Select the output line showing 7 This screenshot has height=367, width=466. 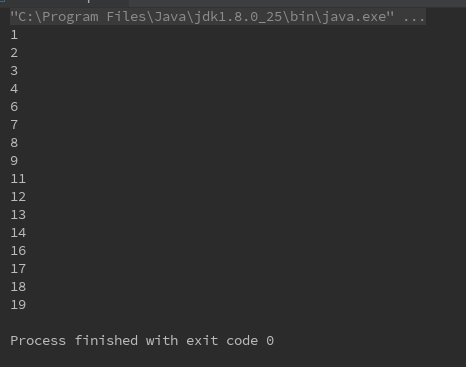point(14,125)
